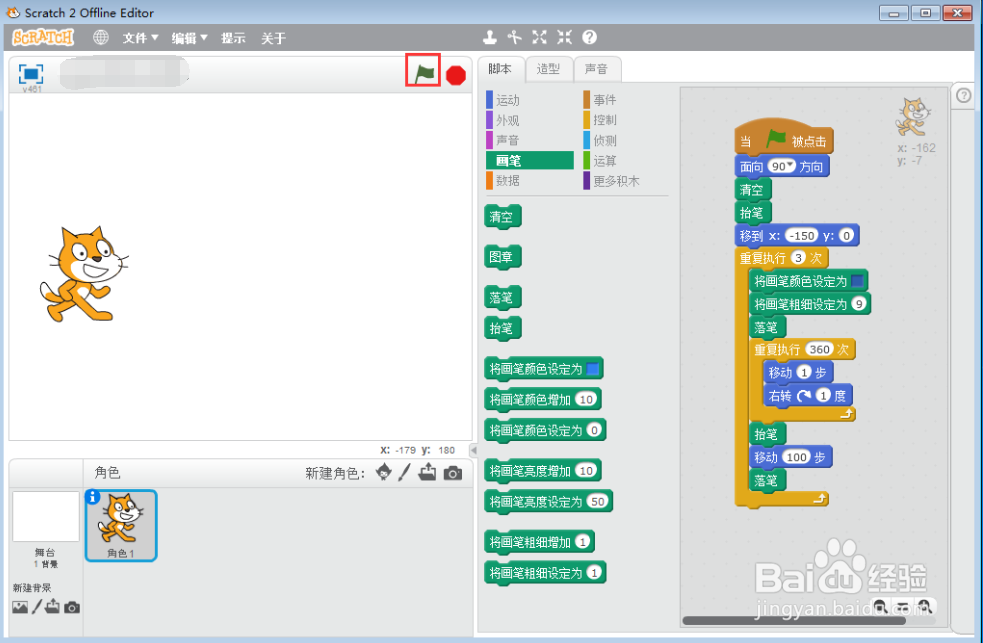The height and width of the screenshot is (643, 983).
Task: Take a new backdrop from camera
Action: [72, 607]
